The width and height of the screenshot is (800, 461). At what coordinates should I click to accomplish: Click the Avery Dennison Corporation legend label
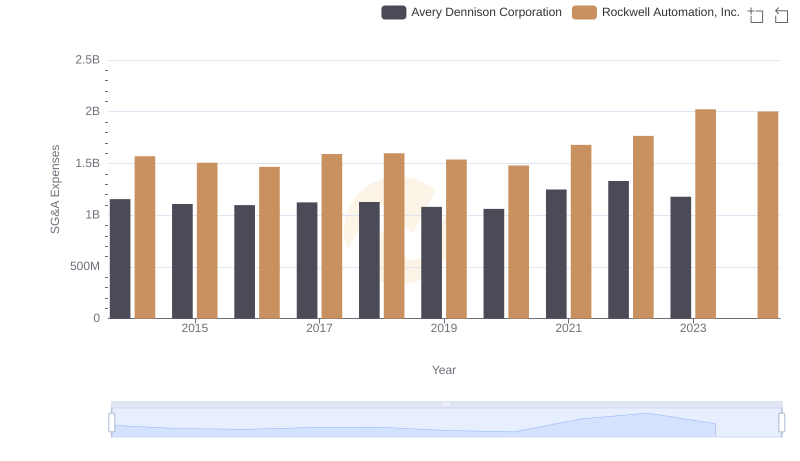[x=486, y=12]
